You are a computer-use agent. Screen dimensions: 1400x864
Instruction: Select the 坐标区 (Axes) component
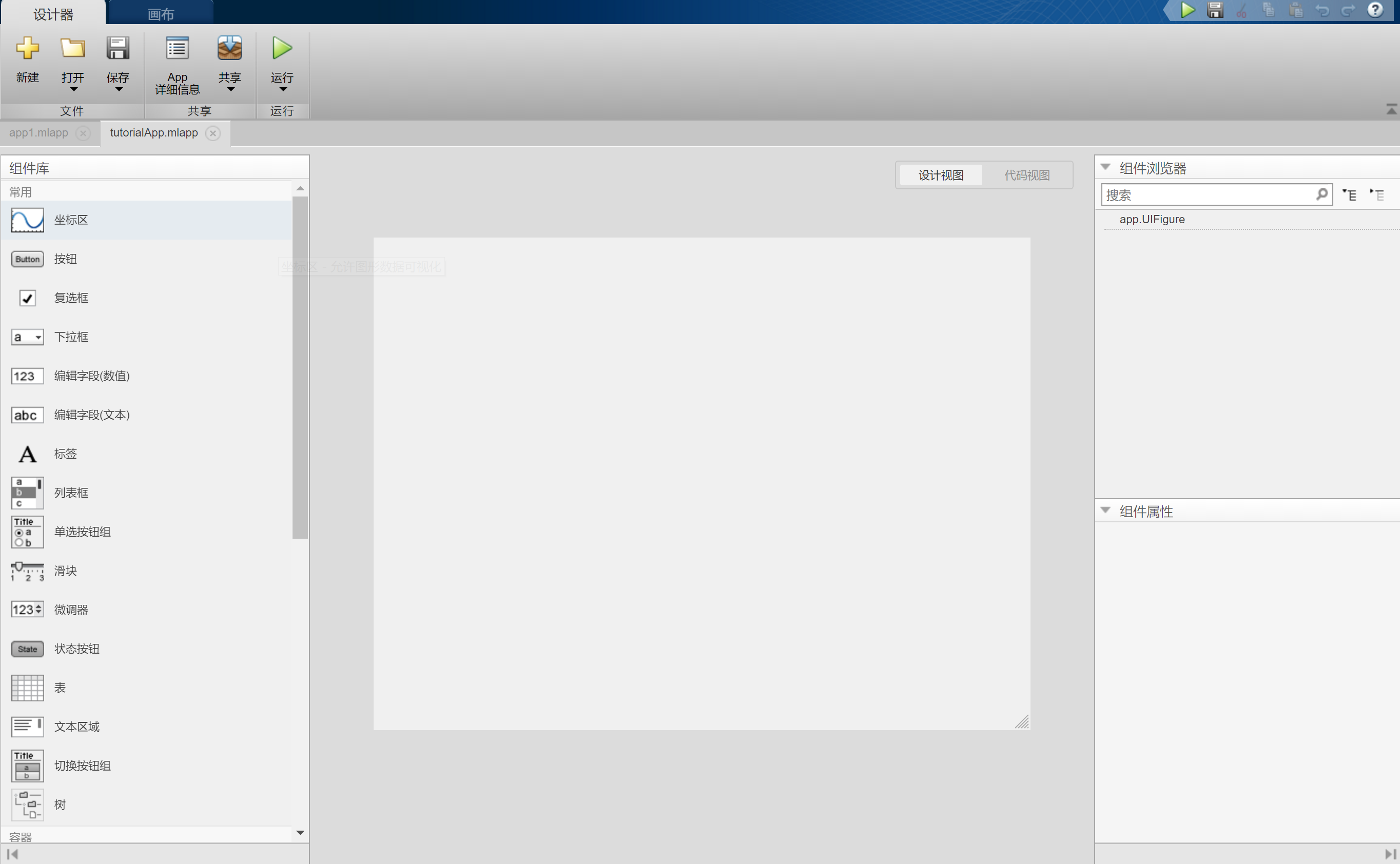click(71, 220)
